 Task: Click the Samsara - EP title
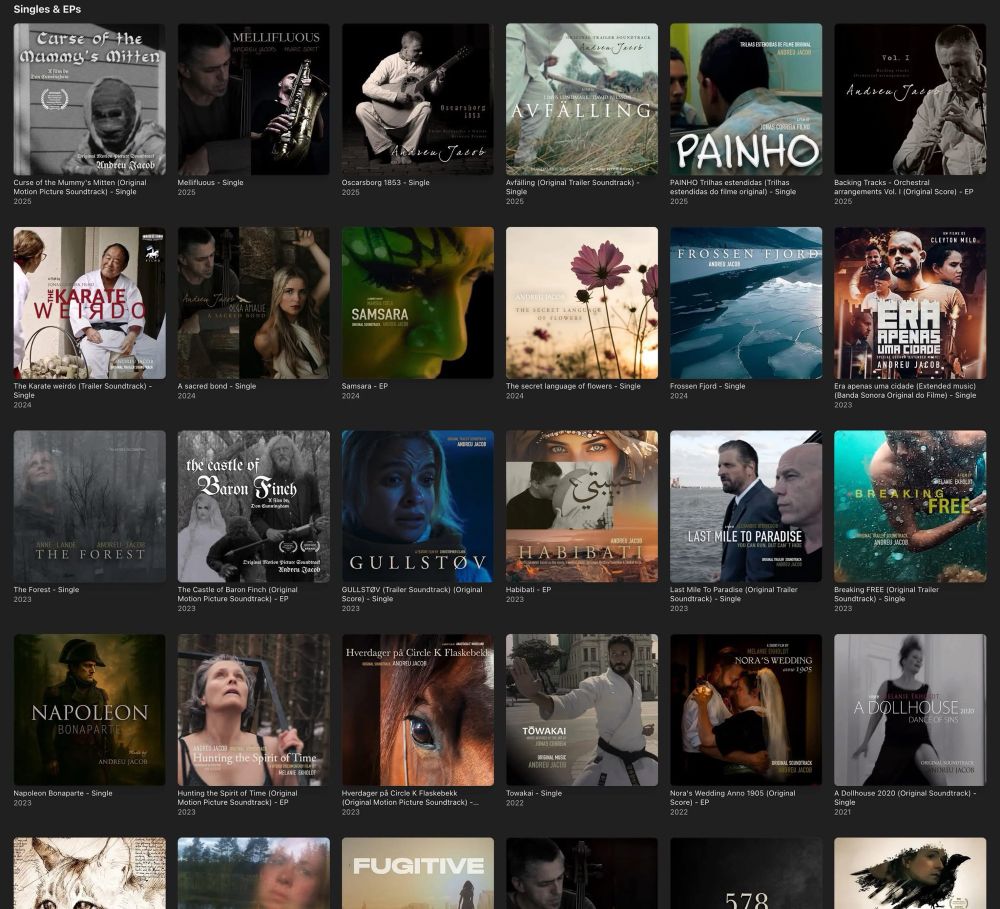(x=365, y=386)
